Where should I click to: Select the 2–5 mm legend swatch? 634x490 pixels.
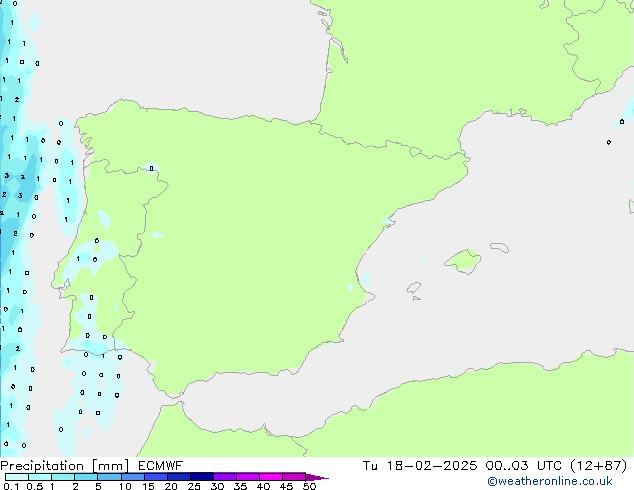click(x=86, y=477)
